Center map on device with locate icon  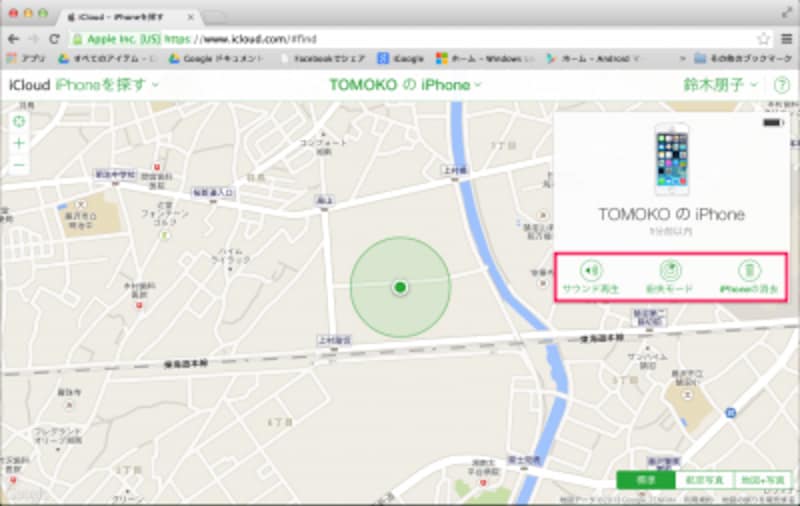[x=19, y=122]
